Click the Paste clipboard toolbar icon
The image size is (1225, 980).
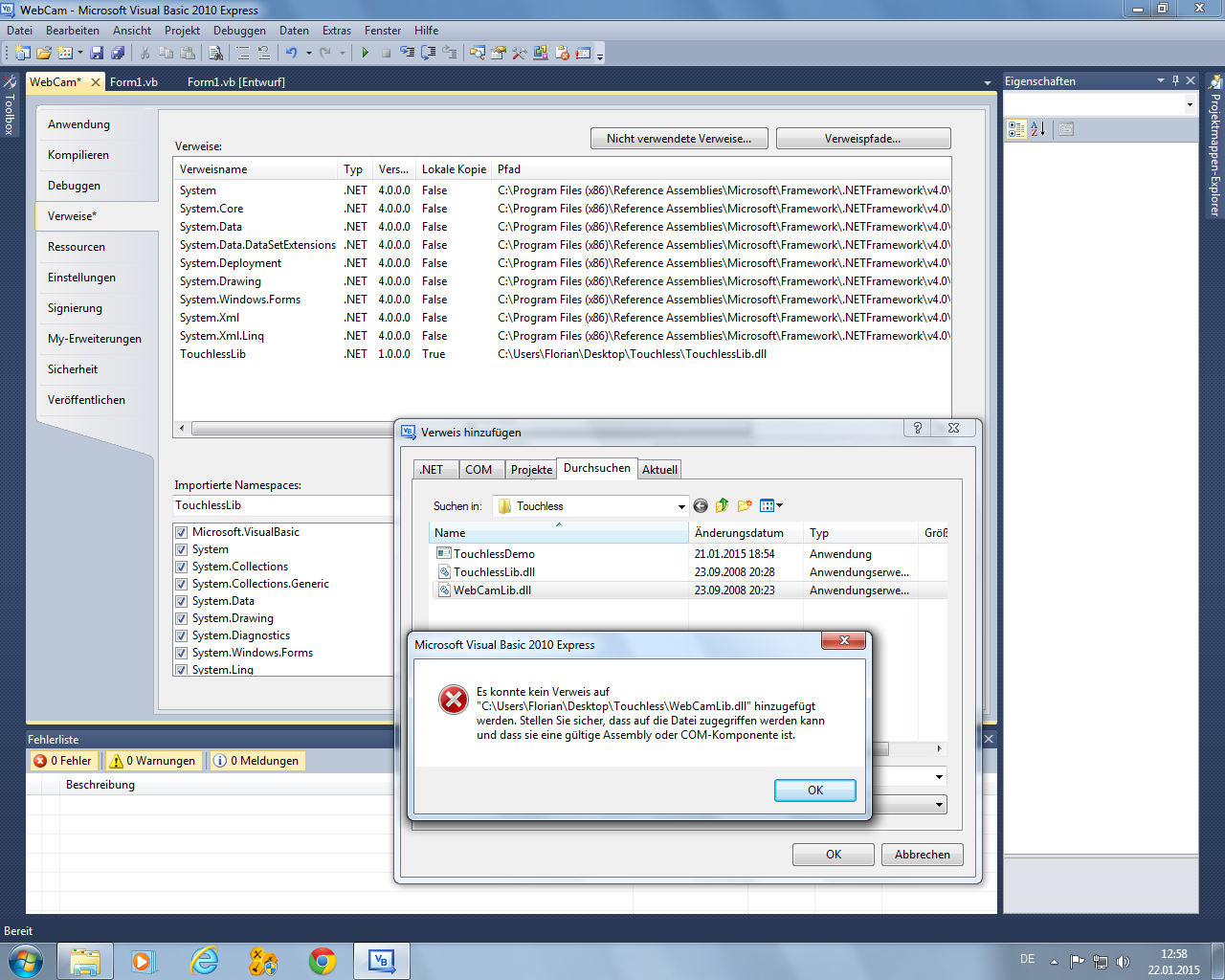(188, 53)
